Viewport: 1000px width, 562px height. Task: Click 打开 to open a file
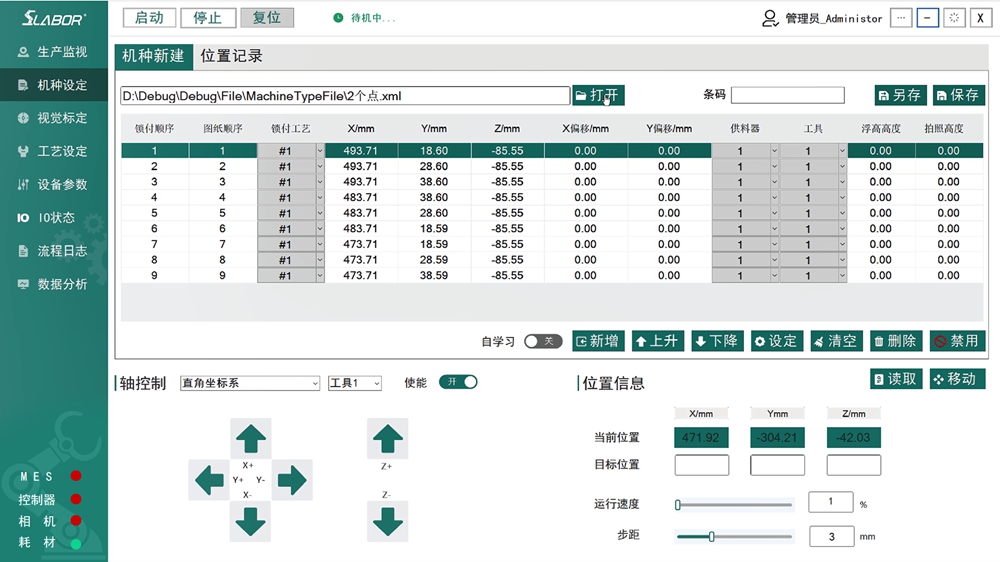point(598,96)
